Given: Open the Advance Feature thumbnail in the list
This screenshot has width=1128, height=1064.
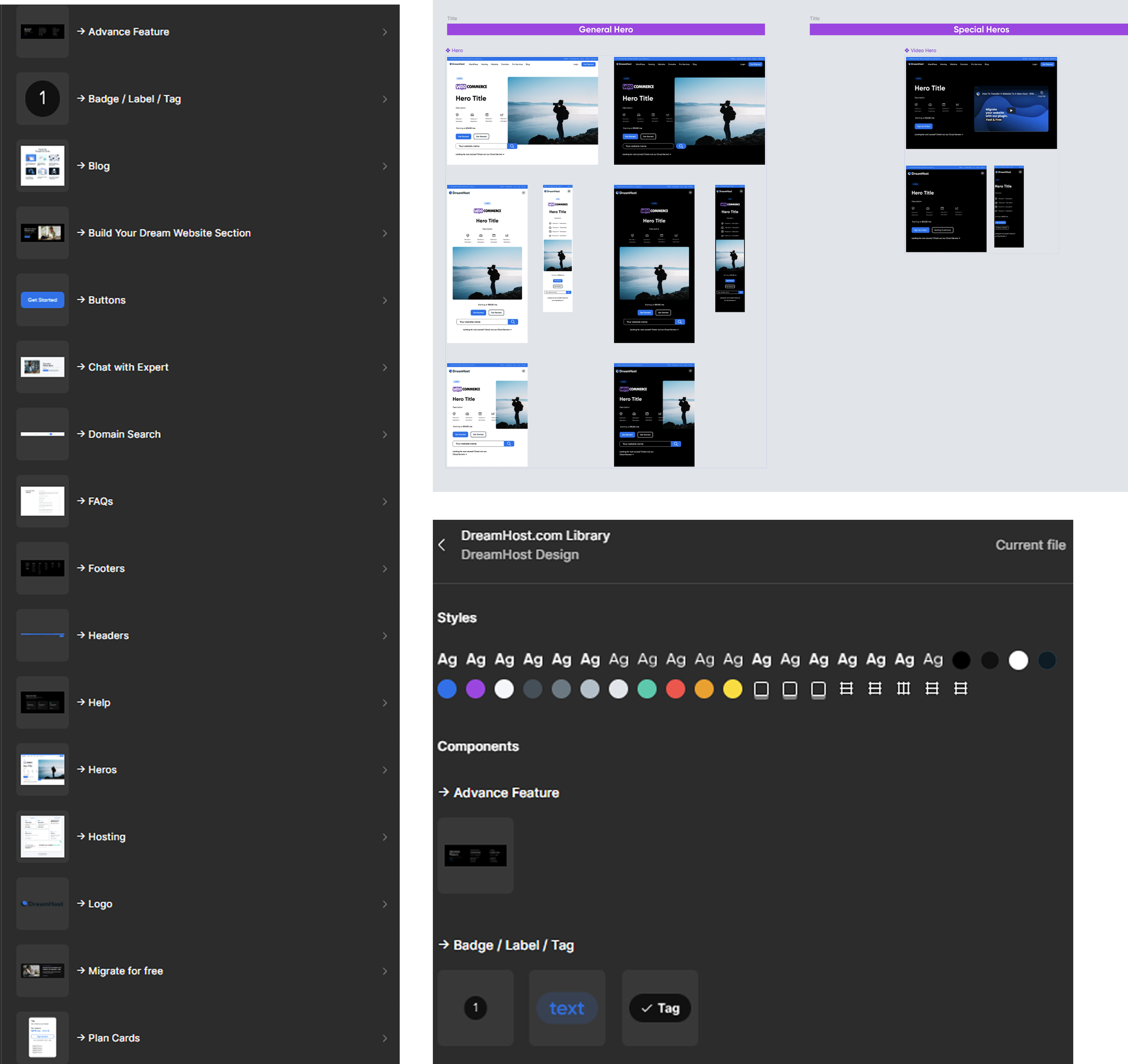Looking at the screenshot, I should [43, 32].
